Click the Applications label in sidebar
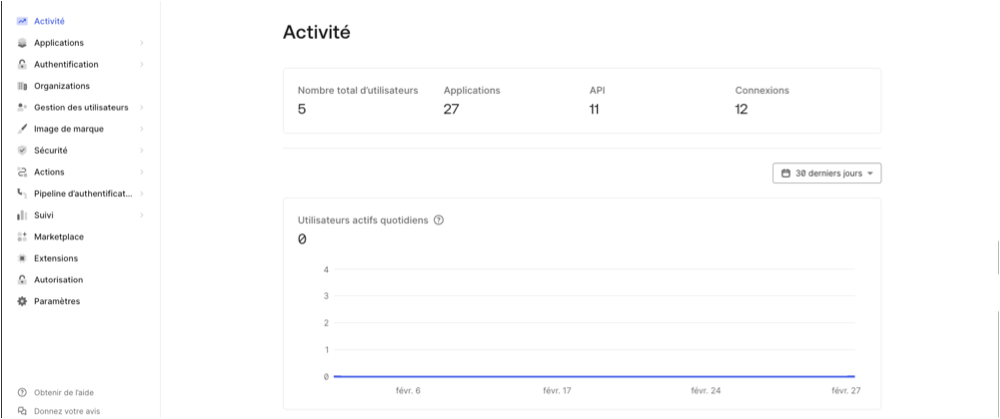This screenshot has height=419, width=1000. 59,43
